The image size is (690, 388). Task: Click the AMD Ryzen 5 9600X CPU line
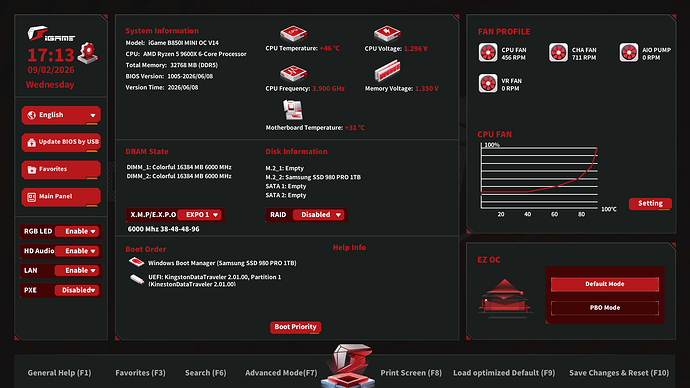click(x=186, y=54)
